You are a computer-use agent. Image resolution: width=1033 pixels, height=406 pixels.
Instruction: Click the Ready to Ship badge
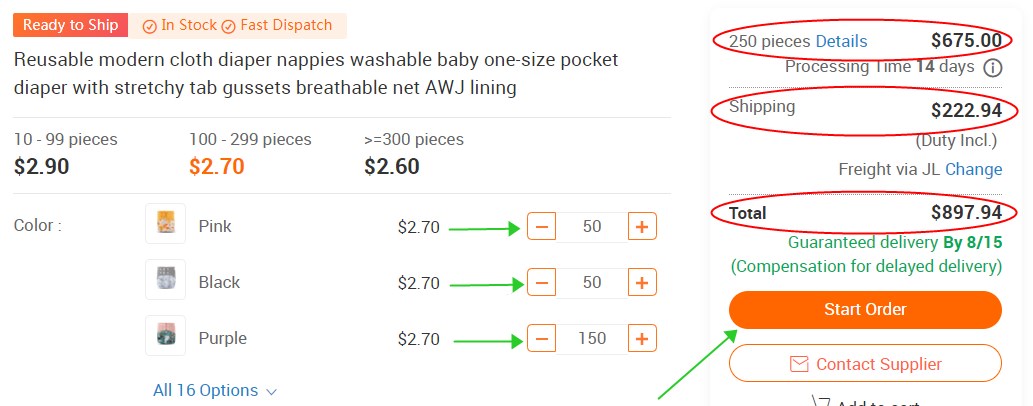click(x=70, y=25)
